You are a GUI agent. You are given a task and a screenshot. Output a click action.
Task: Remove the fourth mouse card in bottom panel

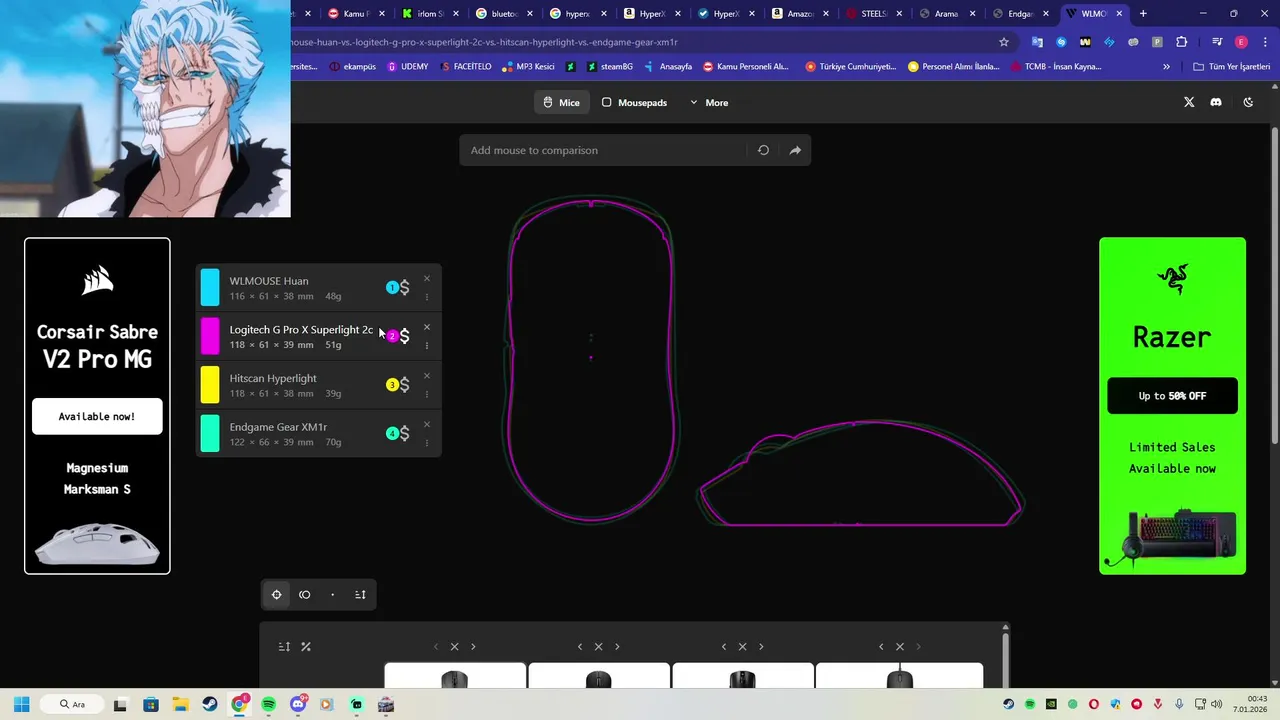[900, 647]
